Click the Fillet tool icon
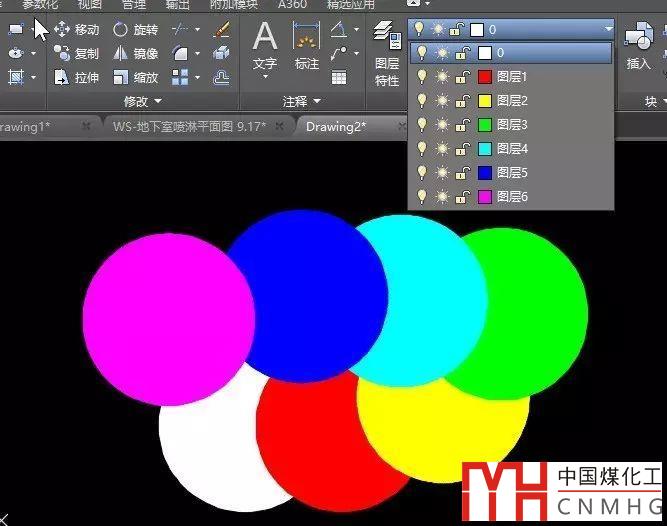667x526 pixels. click(180, 54)
